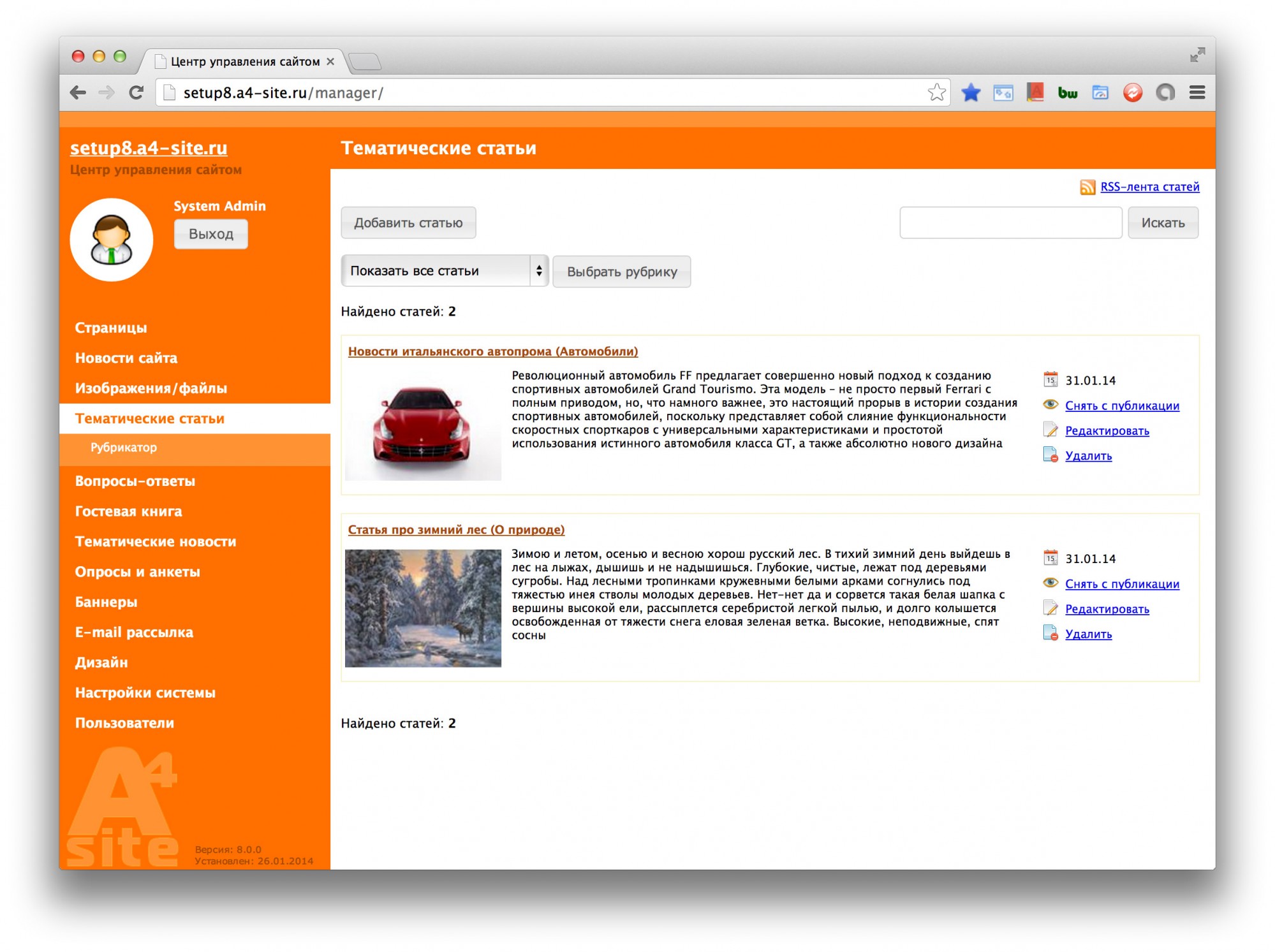Click the 'Добавить статью' button
The height and width of the screenshot is (952, 1275).
pos(408,223)
